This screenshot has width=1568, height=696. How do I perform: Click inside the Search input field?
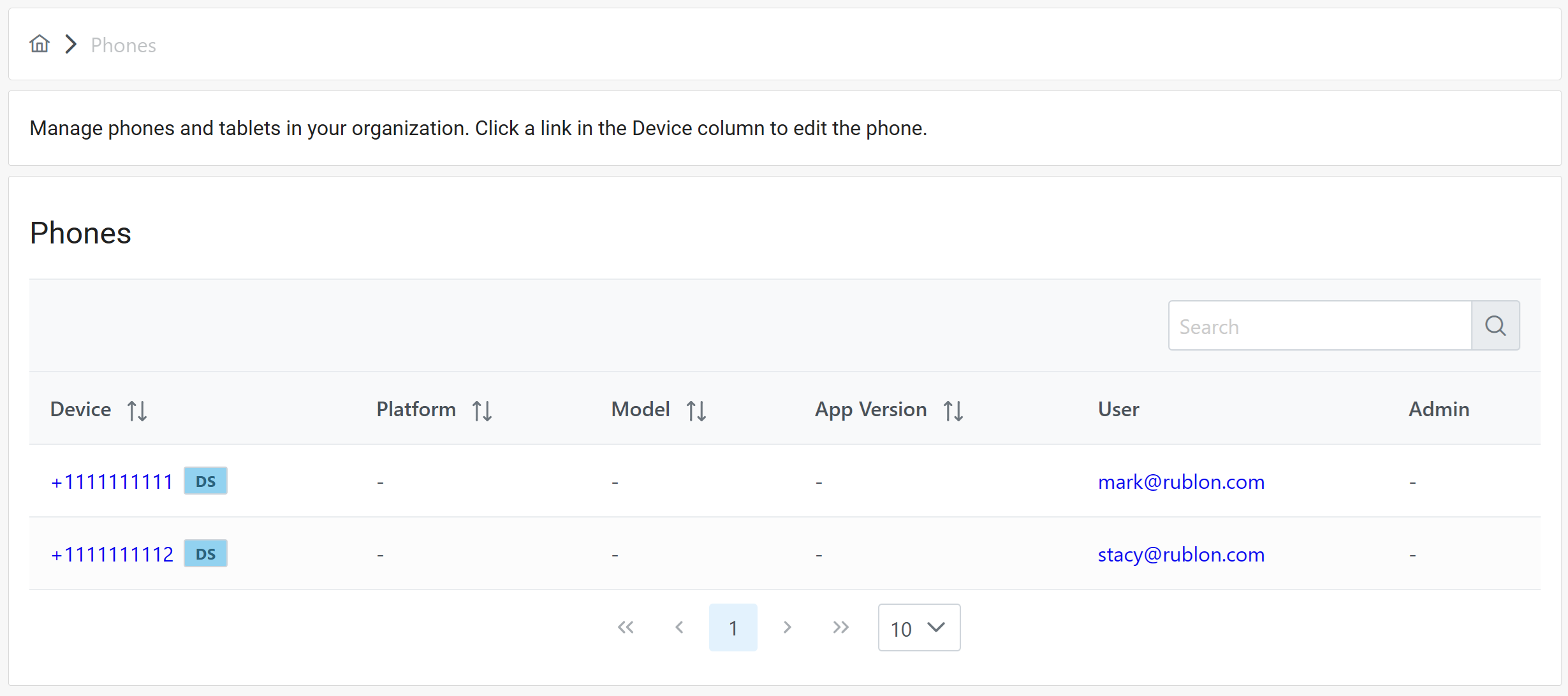pyautogui.click(x=1319, y=326)
